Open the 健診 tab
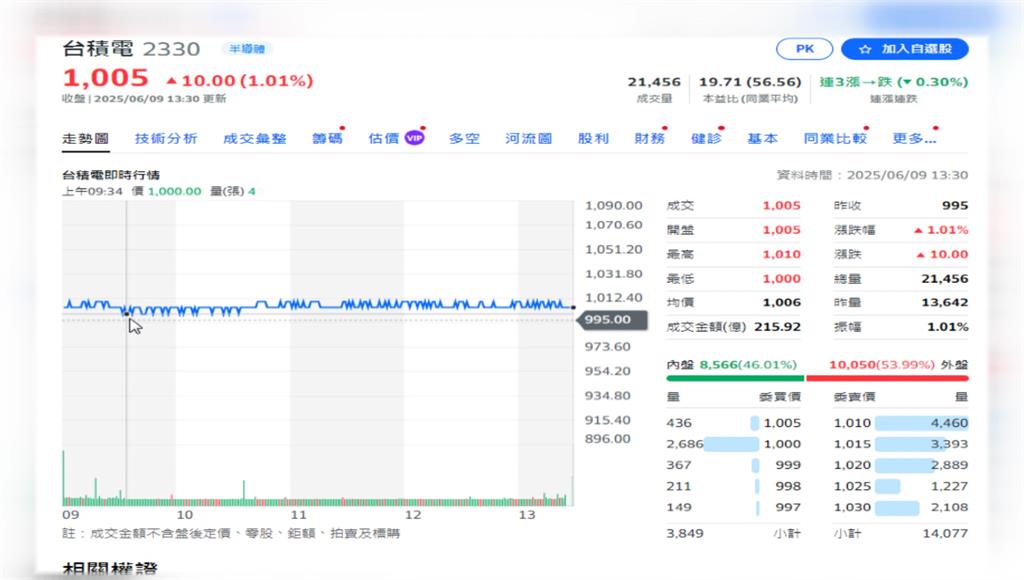Image resolution: width=1024 pixels, height=580 pixels. click(x=706, y=138)
